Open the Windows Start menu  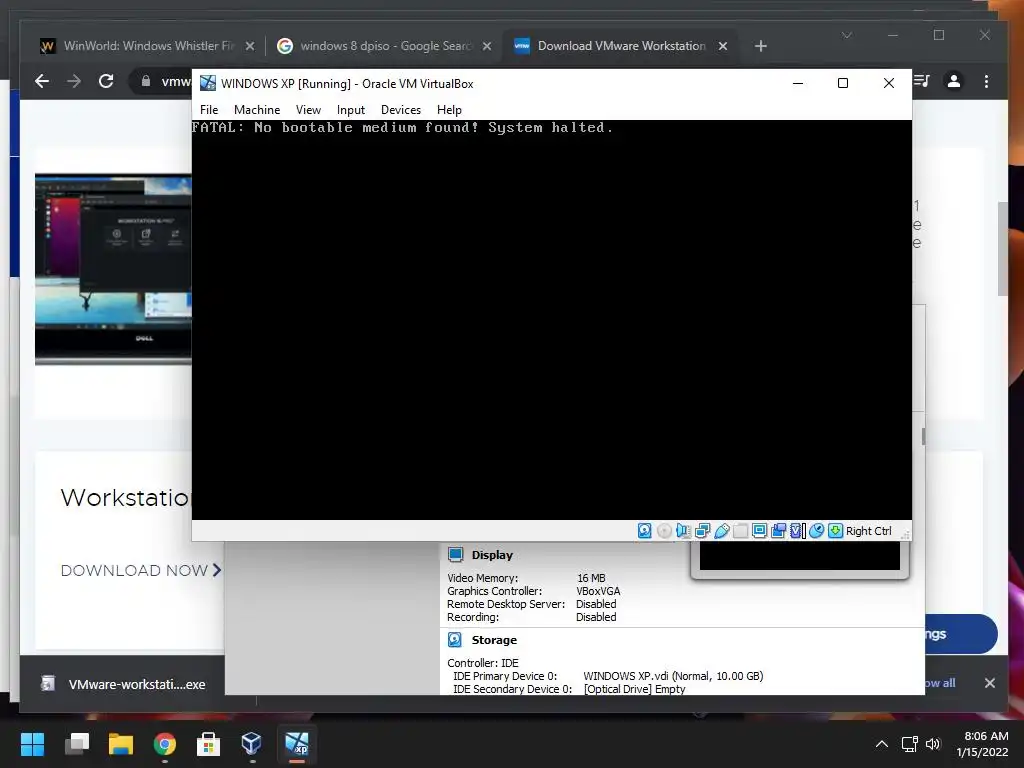coord(32,744)
